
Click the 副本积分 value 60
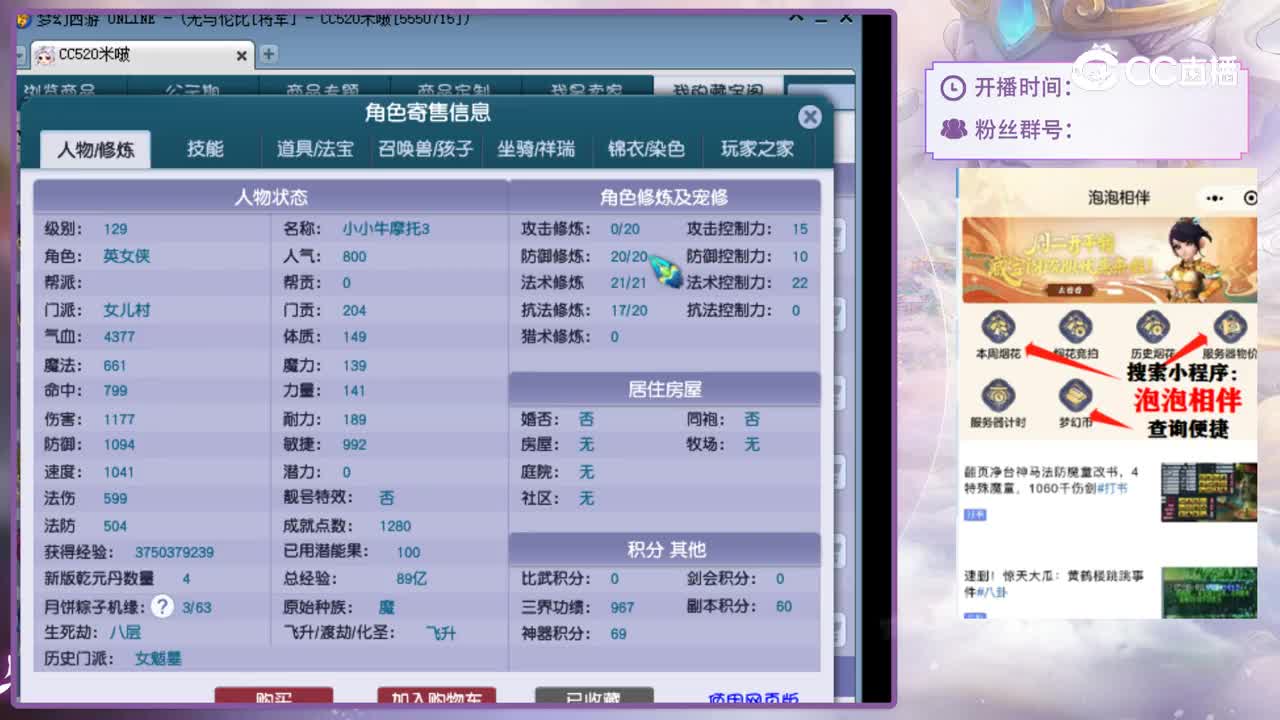point(784,606)
